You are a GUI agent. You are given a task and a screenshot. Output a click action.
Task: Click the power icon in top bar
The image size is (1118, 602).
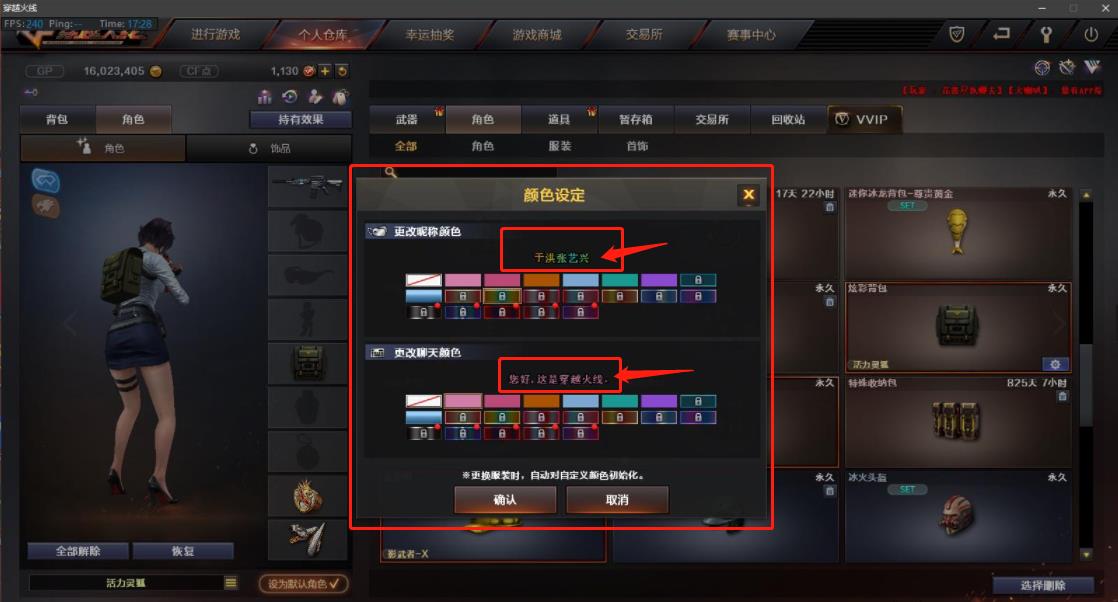[x=1090, y=34]
